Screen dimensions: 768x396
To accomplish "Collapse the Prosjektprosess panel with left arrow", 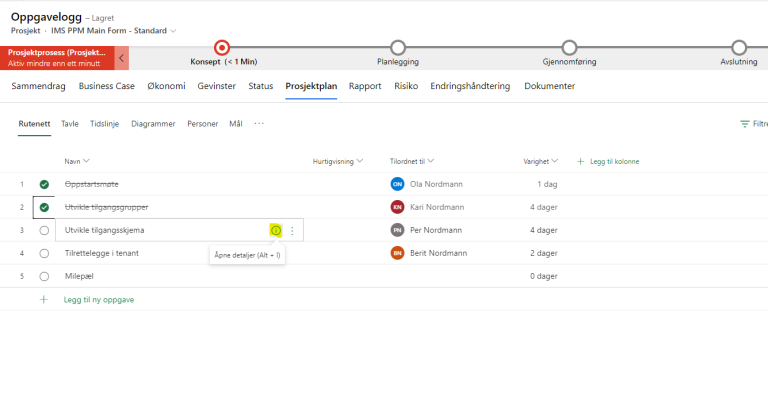I will click(121, 58).
